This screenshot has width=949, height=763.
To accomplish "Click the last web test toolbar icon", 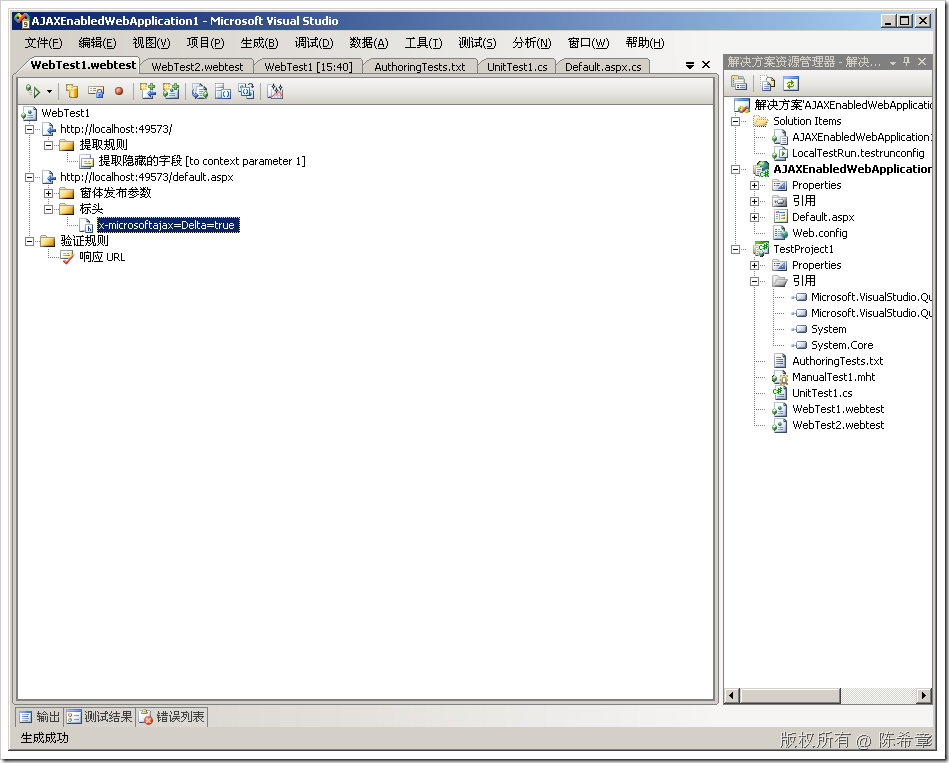I will click(275, 91).
